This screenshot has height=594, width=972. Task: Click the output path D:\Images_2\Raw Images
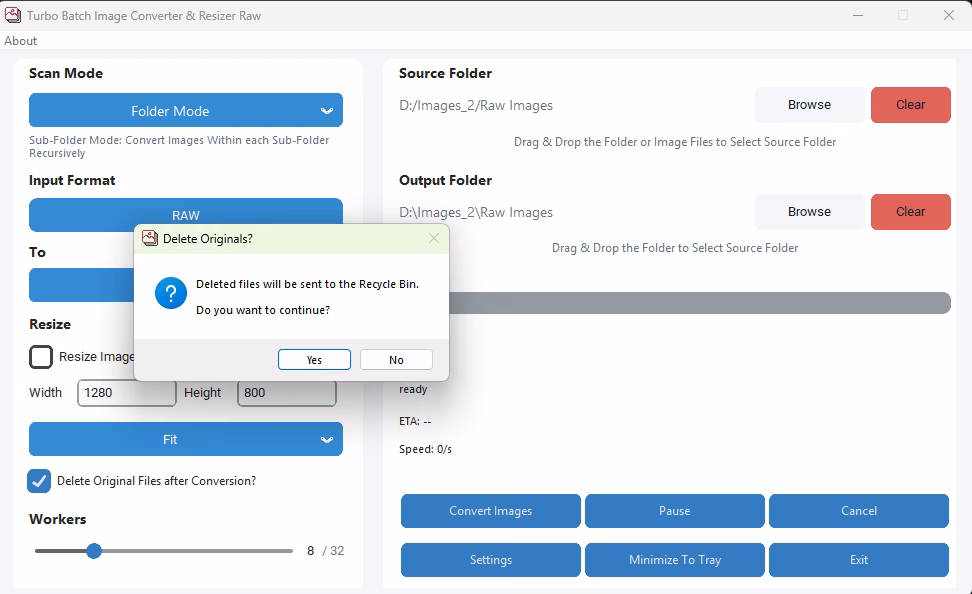(x=475, y=212)
